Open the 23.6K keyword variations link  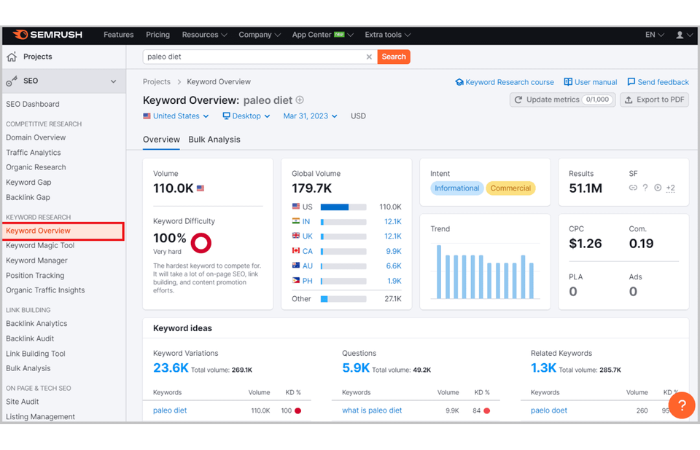click(171, 368)
